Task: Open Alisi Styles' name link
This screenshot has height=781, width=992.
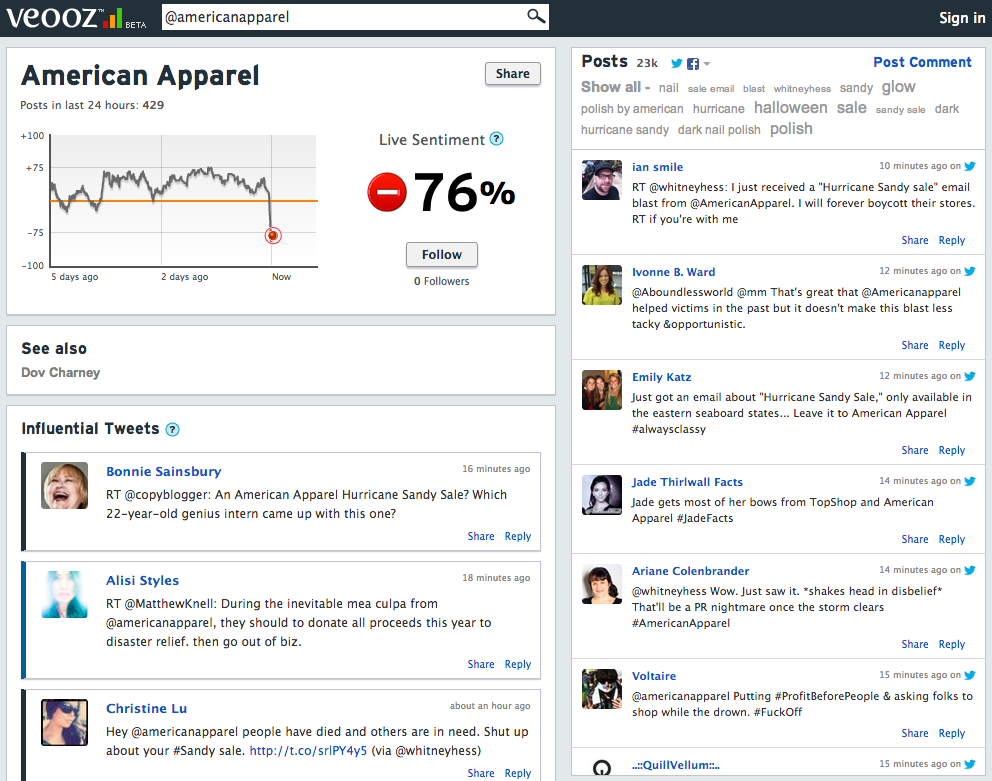Action: [142, 580]
